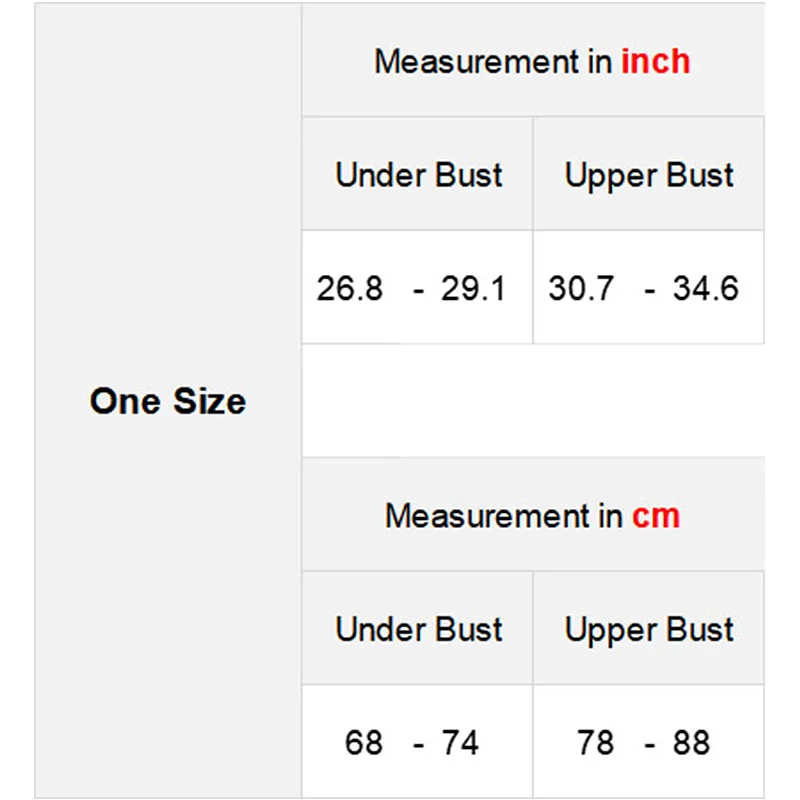The height and width of the screenshot is (800, 800).
Task: Click the "One Size" label
Action: [167, 401]
